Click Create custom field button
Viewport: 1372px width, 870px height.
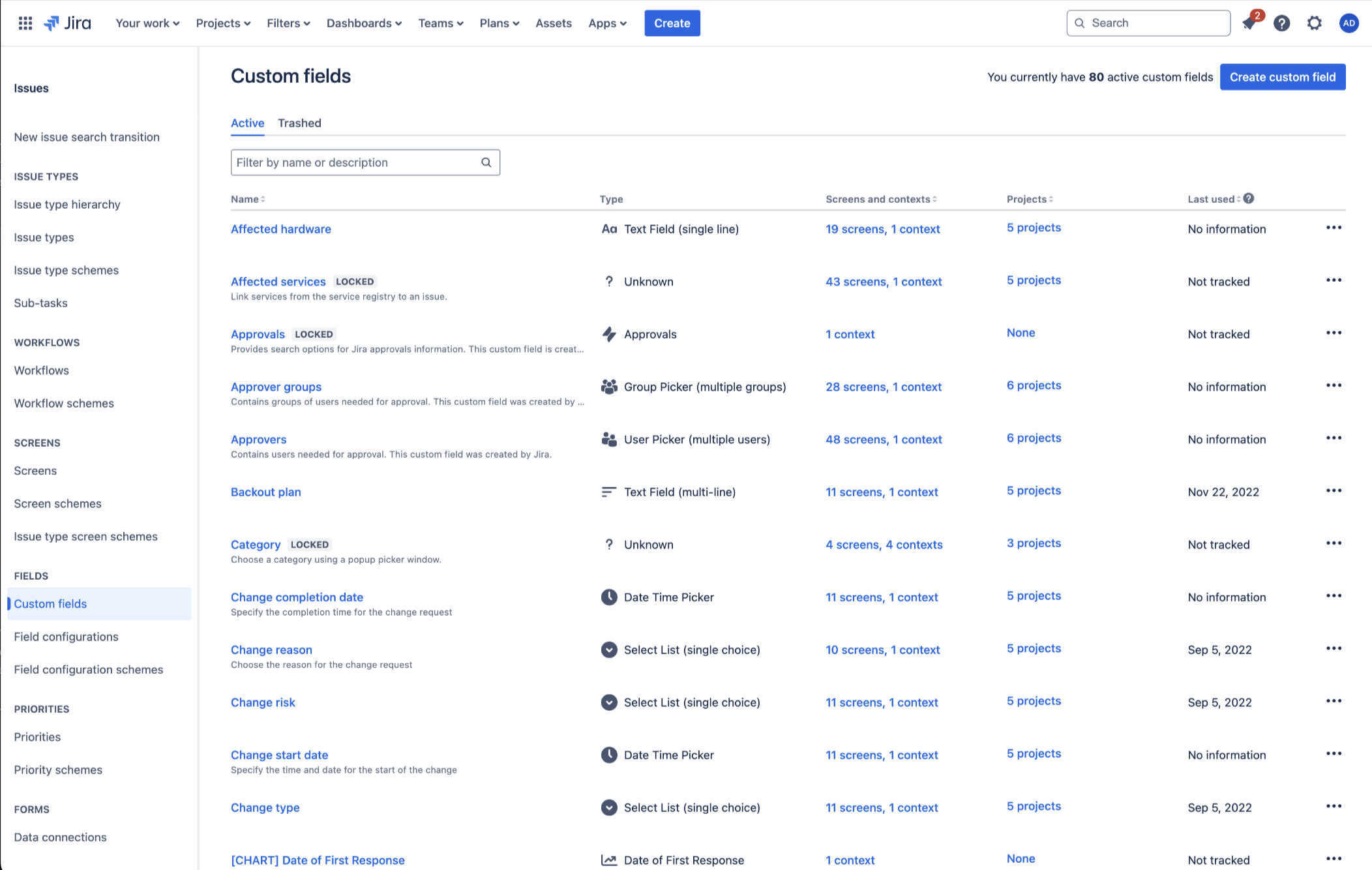click(x=1283, y=77)
